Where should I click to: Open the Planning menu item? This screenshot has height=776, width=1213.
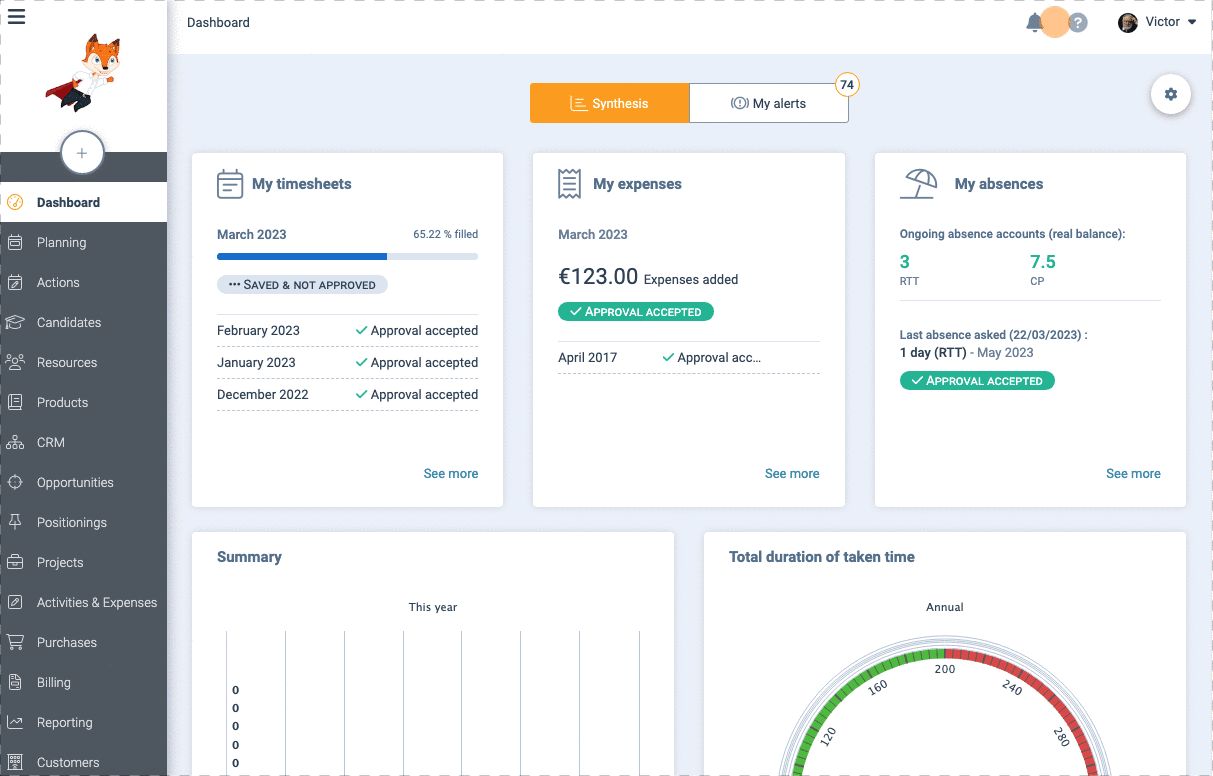point(83,242)
